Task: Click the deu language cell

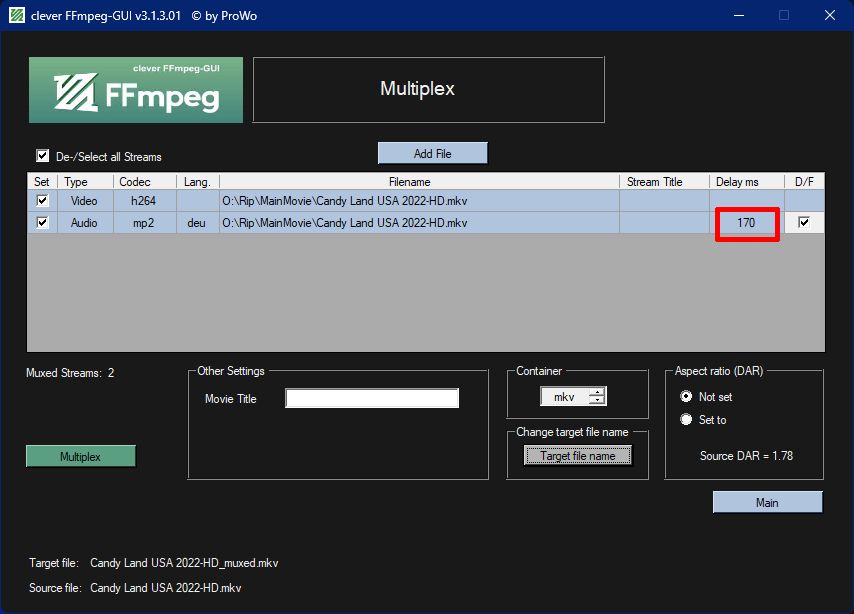Action: point(197,223)
